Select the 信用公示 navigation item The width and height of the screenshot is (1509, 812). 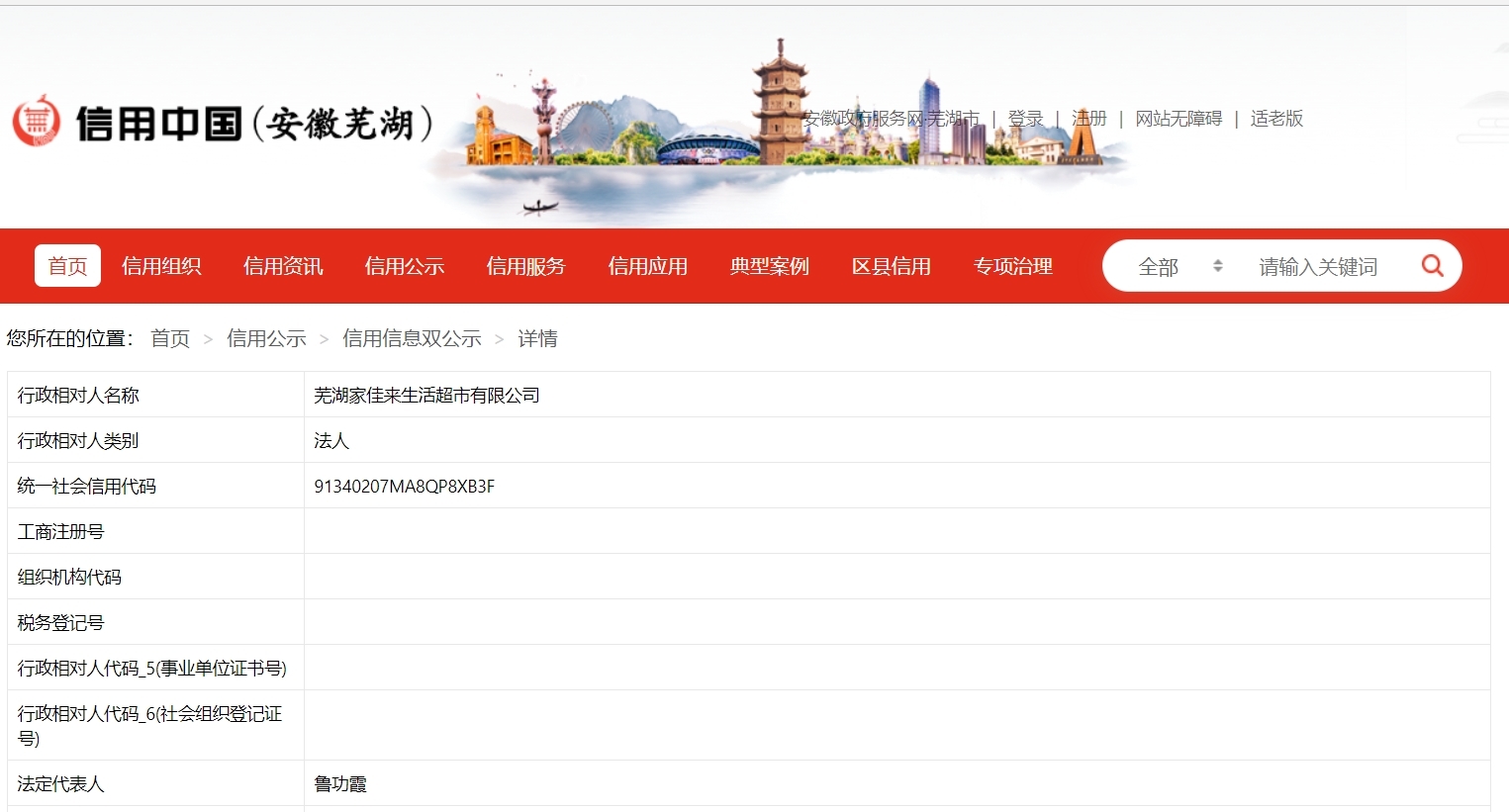[405, 265]
